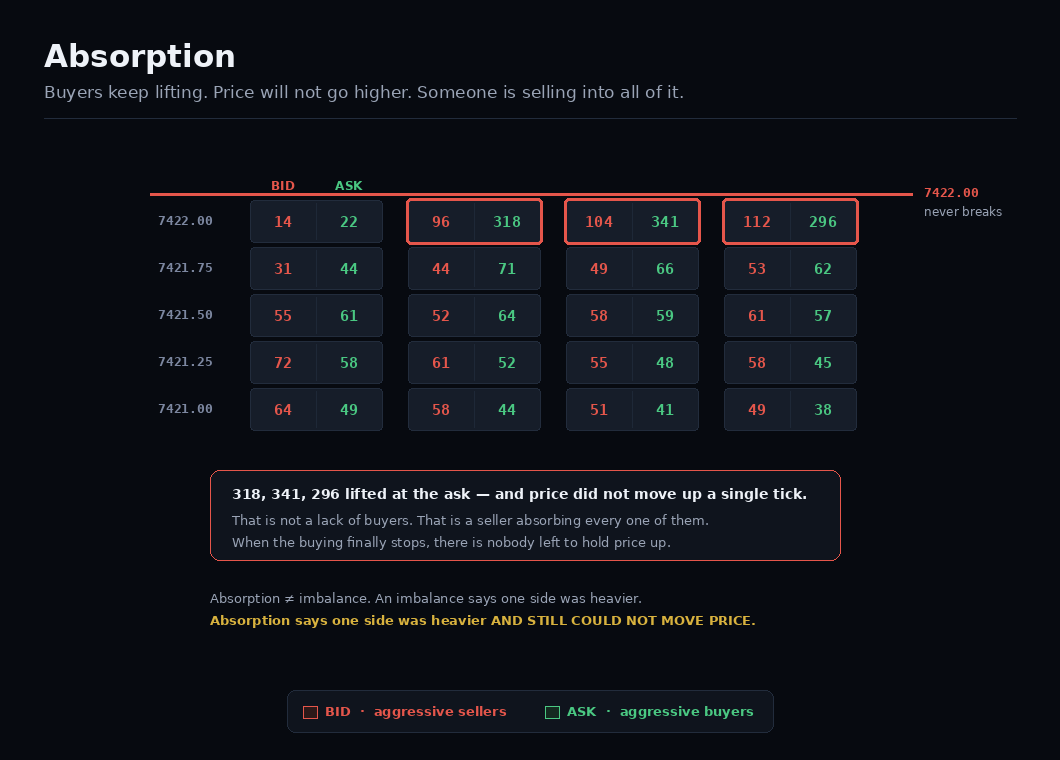Click the 112 bid cell in fourth column
This screenshot has width=1060, height=760.
pyautogui.click(x=757, y=222)
